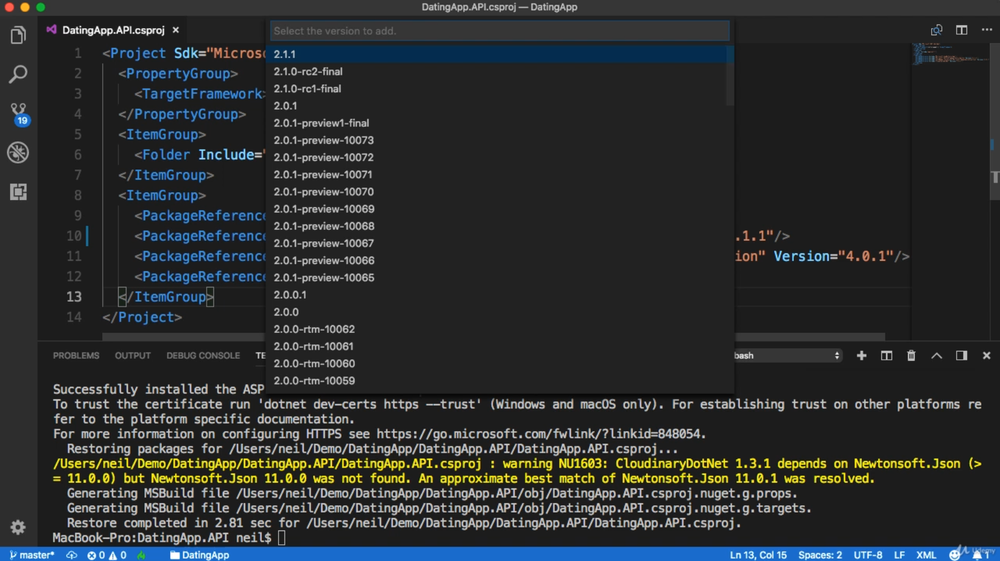
Task: Kill the terminal with trash icon
Action: [911, 356]
